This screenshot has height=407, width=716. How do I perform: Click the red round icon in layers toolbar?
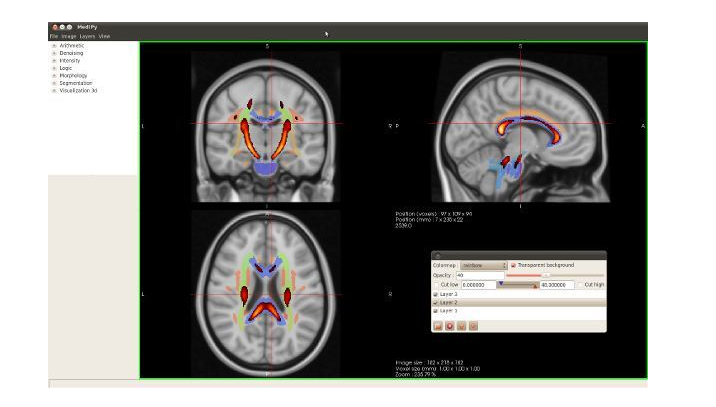click(x=450, y=325)
